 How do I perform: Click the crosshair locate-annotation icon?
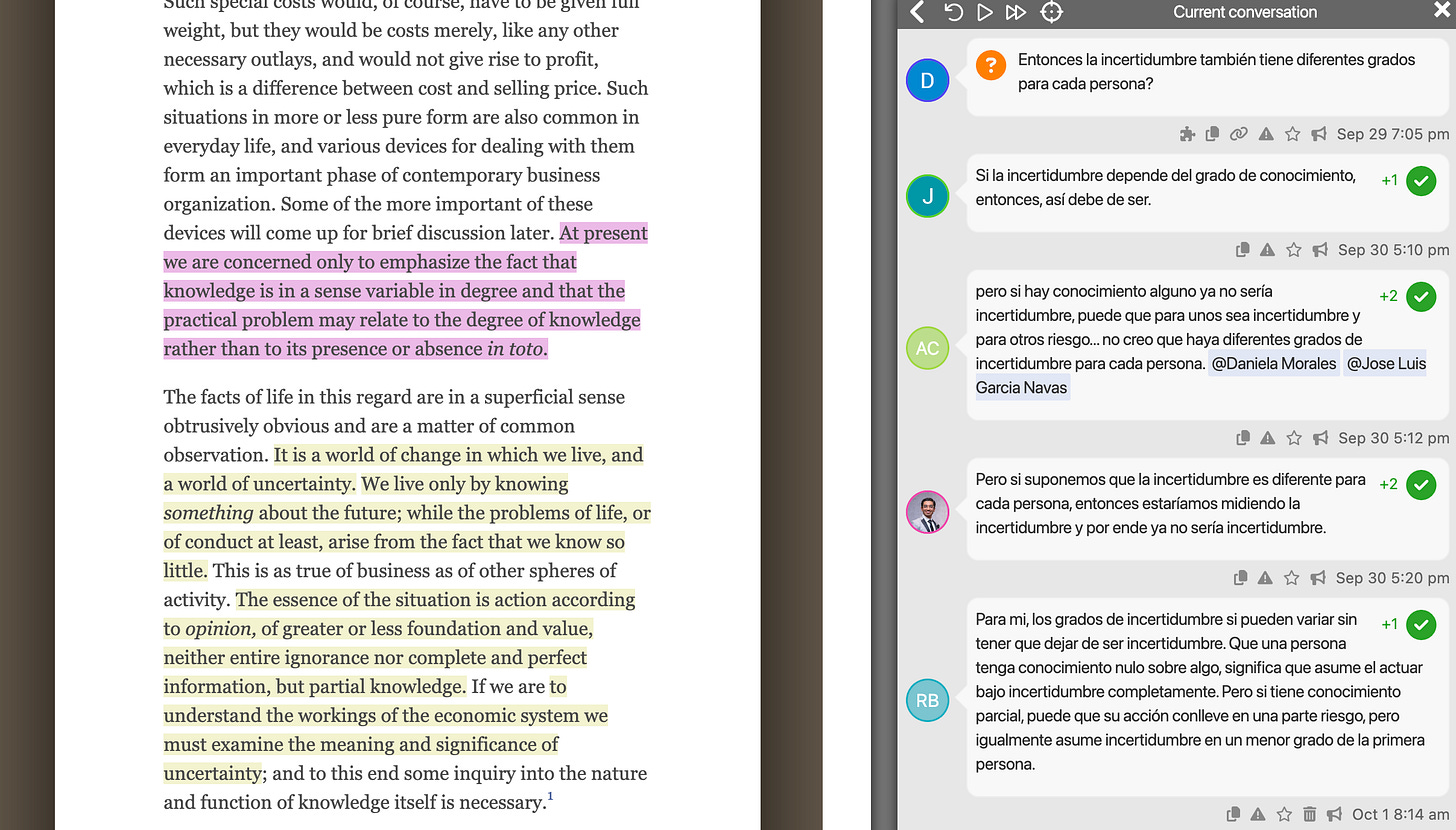pyautogui.click(x=1052, y=12)
